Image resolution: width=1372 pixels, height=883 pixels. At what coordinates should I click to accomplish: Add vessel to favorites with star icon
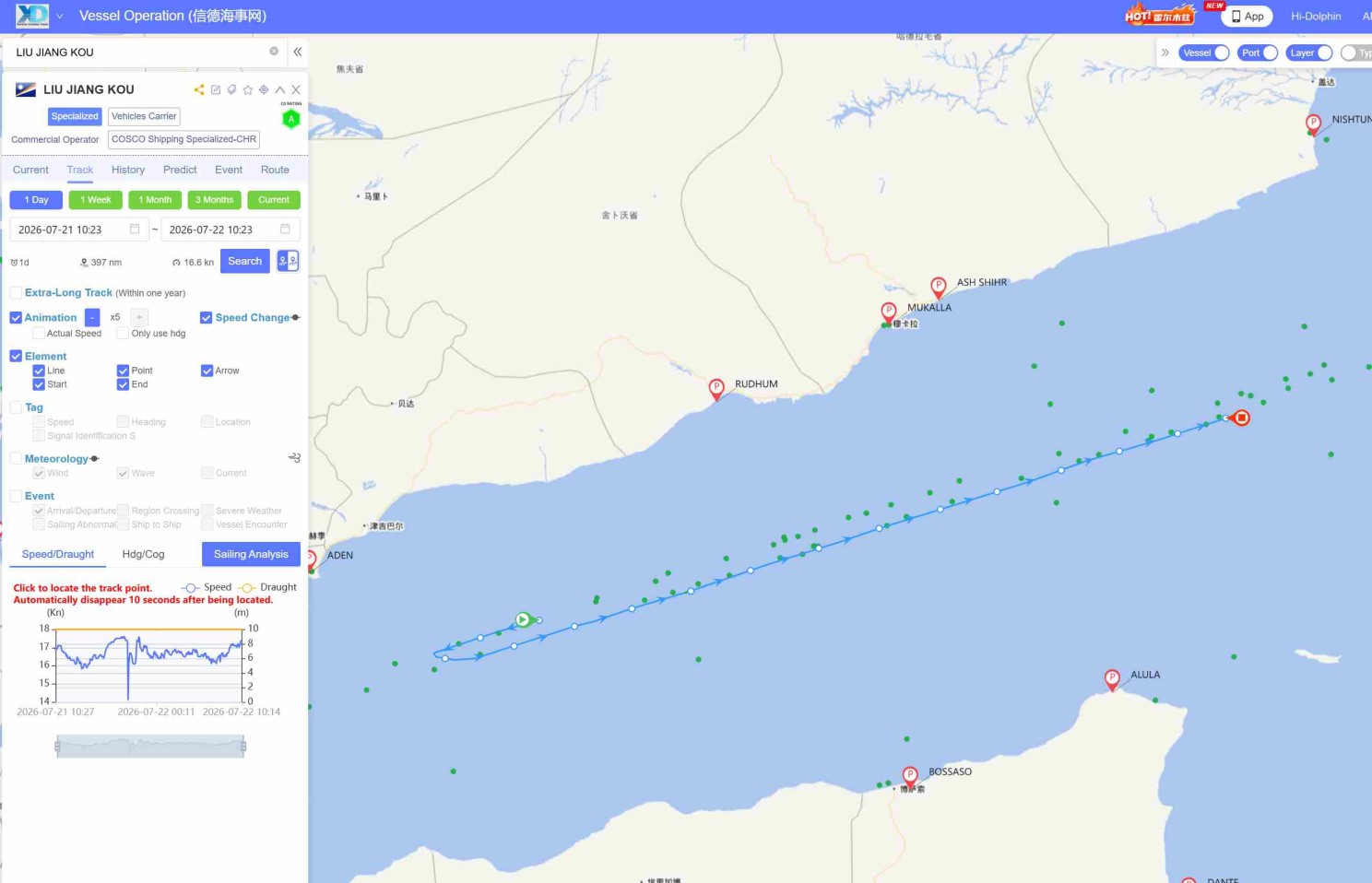pyautogui.click(x=248, y=89)
